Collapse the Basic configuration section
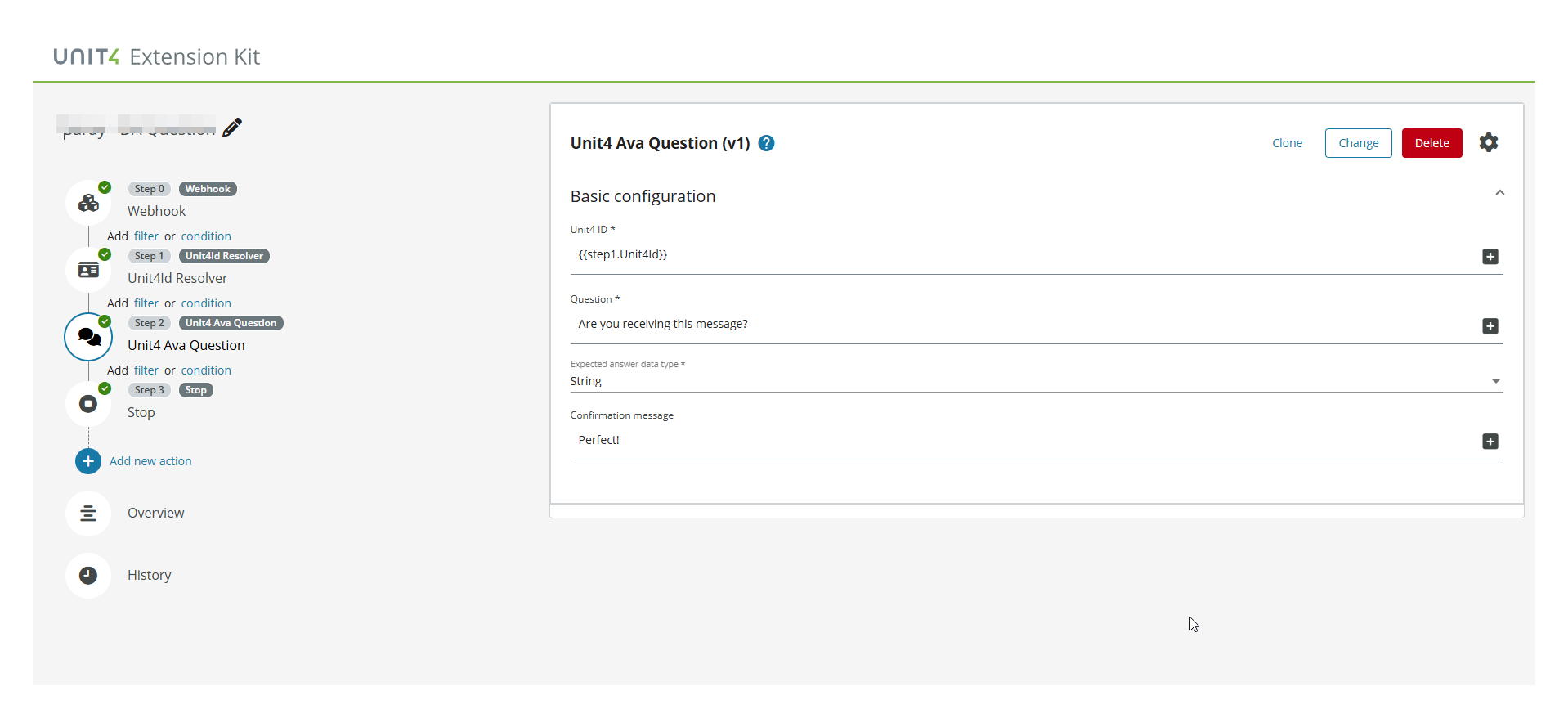1568x718 pixels. tap(1499, 193)
